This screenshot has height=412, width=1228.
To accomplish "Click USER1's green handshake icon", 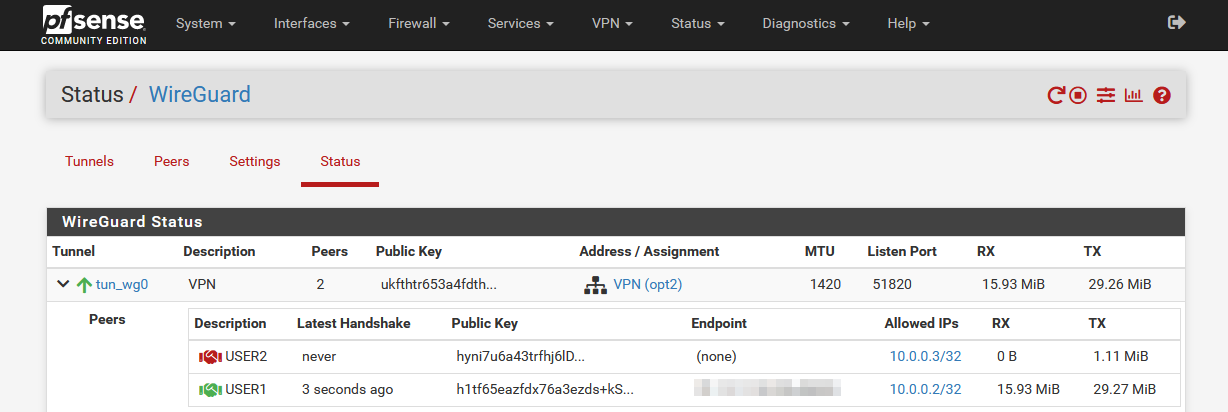I will click(x=210, y=389).
